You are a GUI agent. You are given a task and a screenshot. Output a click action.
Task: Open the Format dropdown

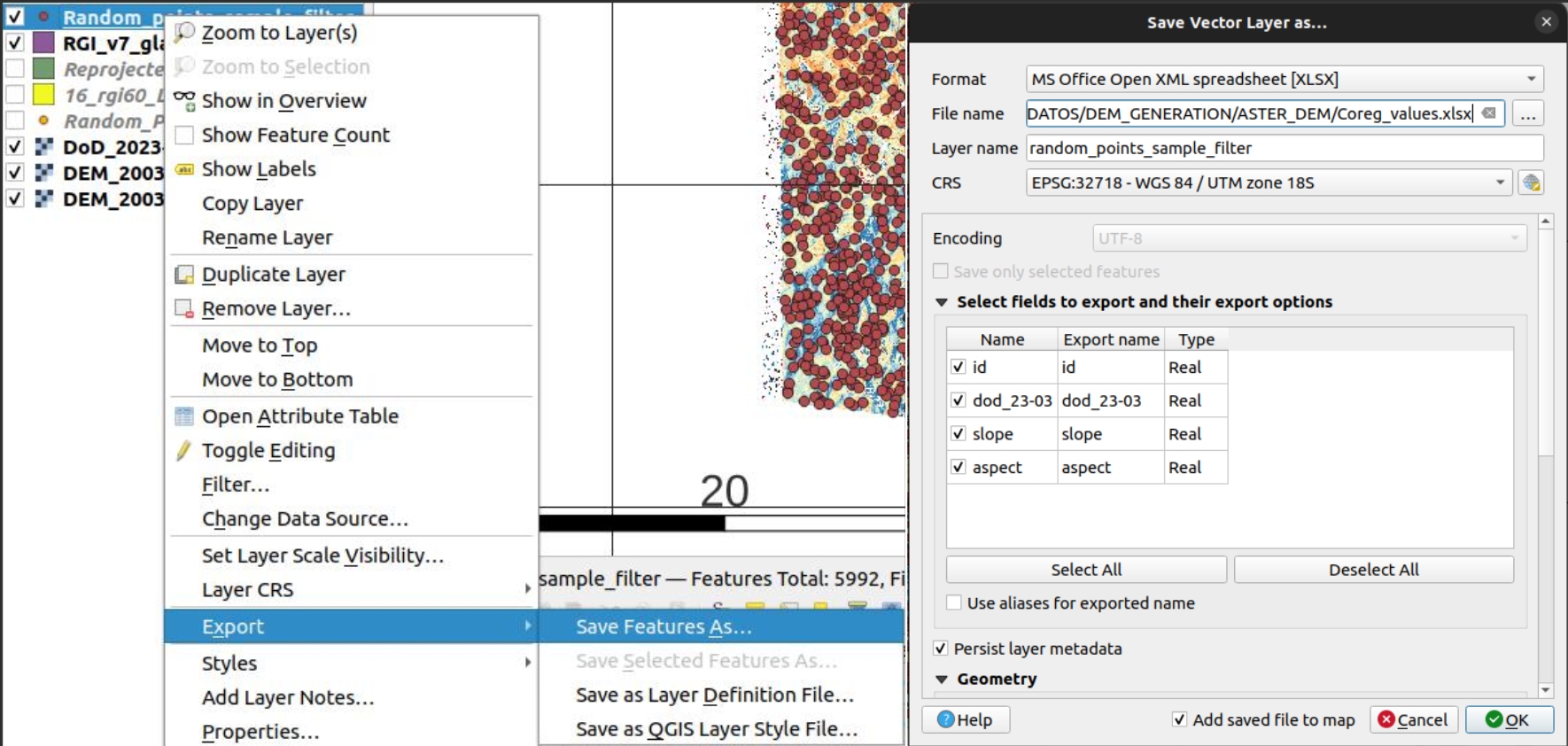pyautogui.click(x=1284, y=79)
